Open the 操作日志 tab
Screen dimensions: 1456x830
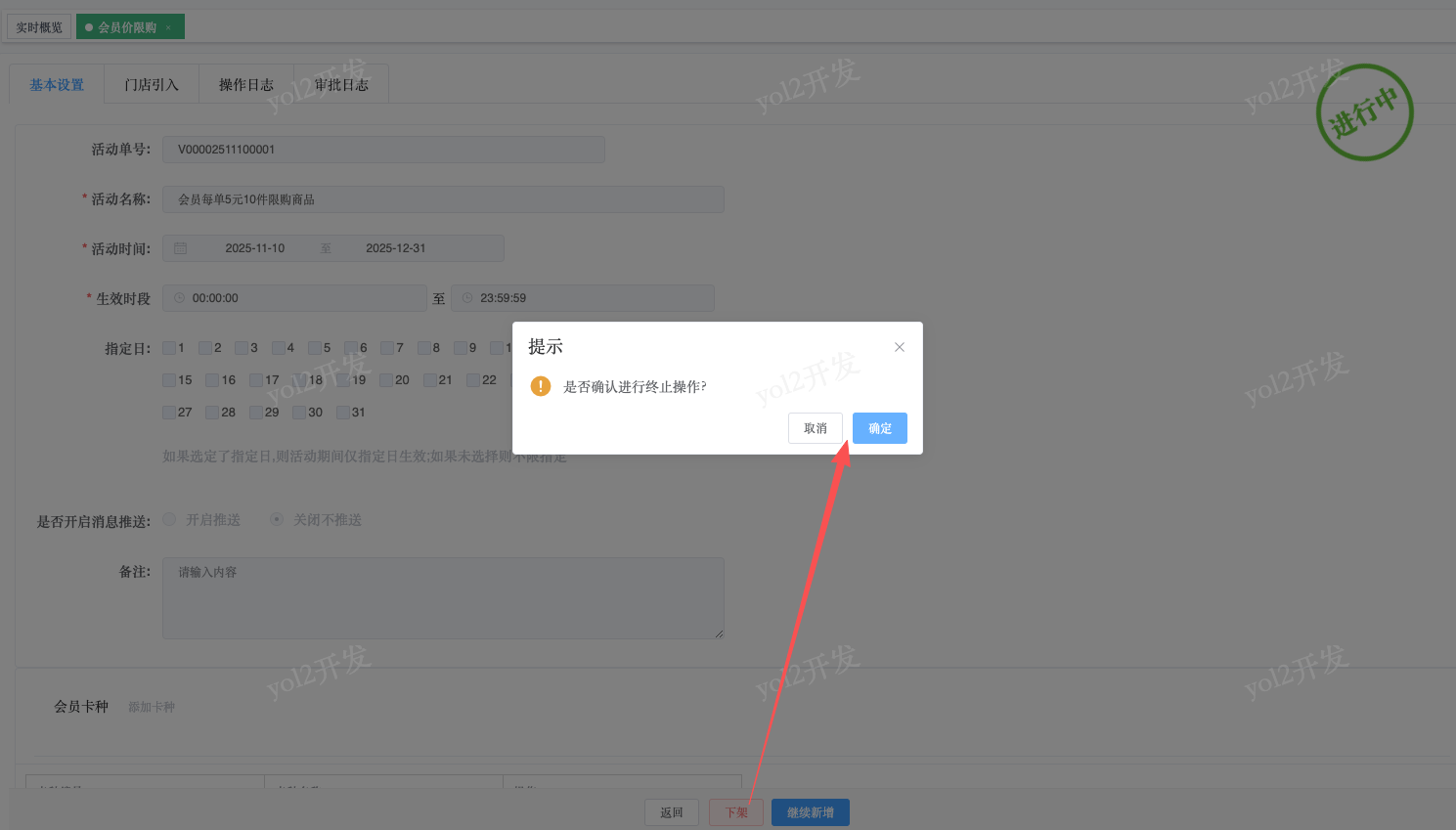point(246,85)
